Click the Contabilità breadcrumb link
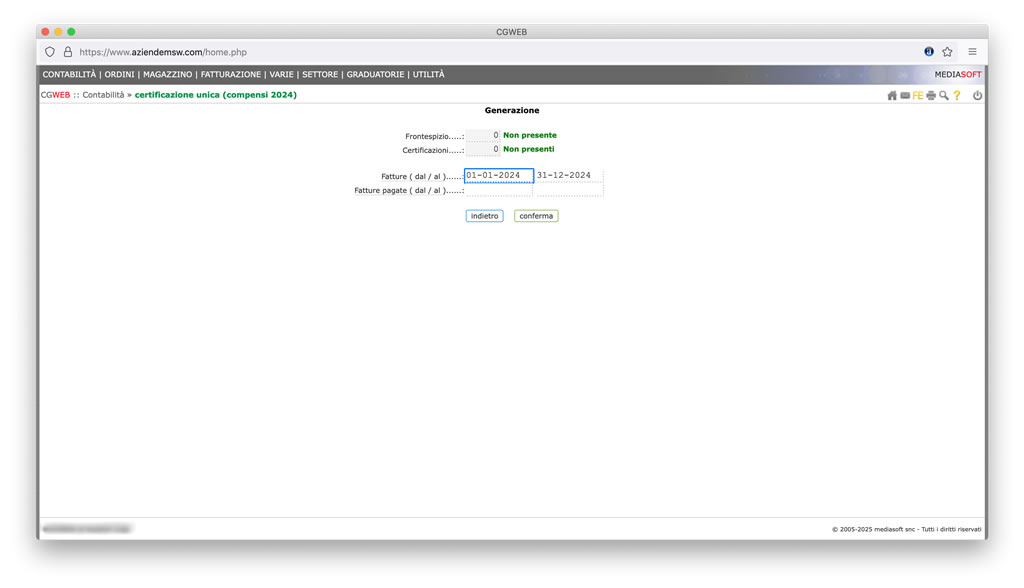The width and height of the screenshot is (1024, 588). (x=103, y=95)
